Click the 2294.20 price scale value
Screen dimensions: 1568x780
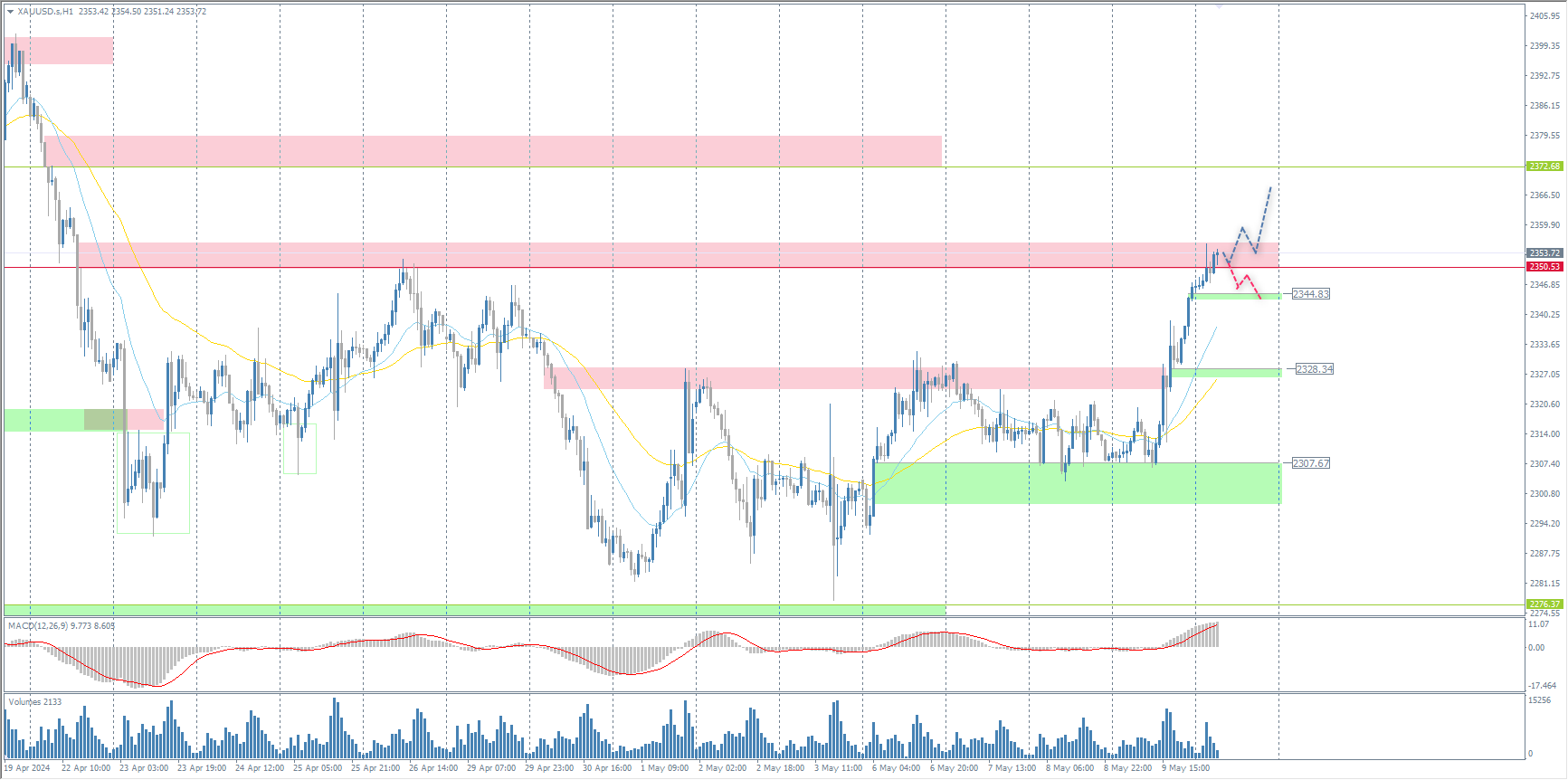coord(1544,524)
